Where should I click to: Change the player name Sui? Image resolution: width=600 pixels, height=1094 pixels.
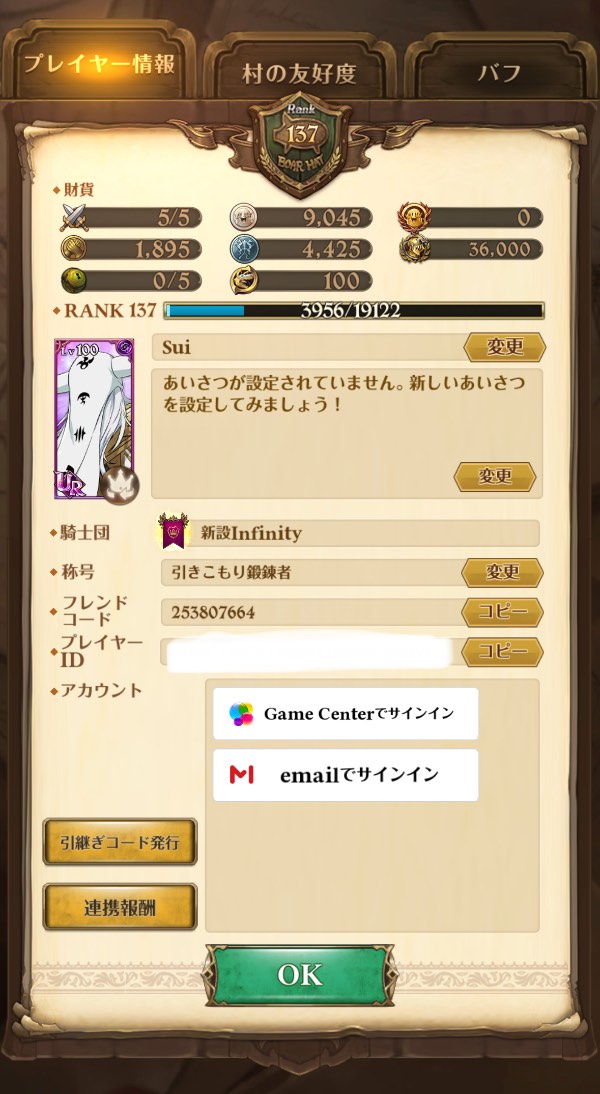pos(504,347)
